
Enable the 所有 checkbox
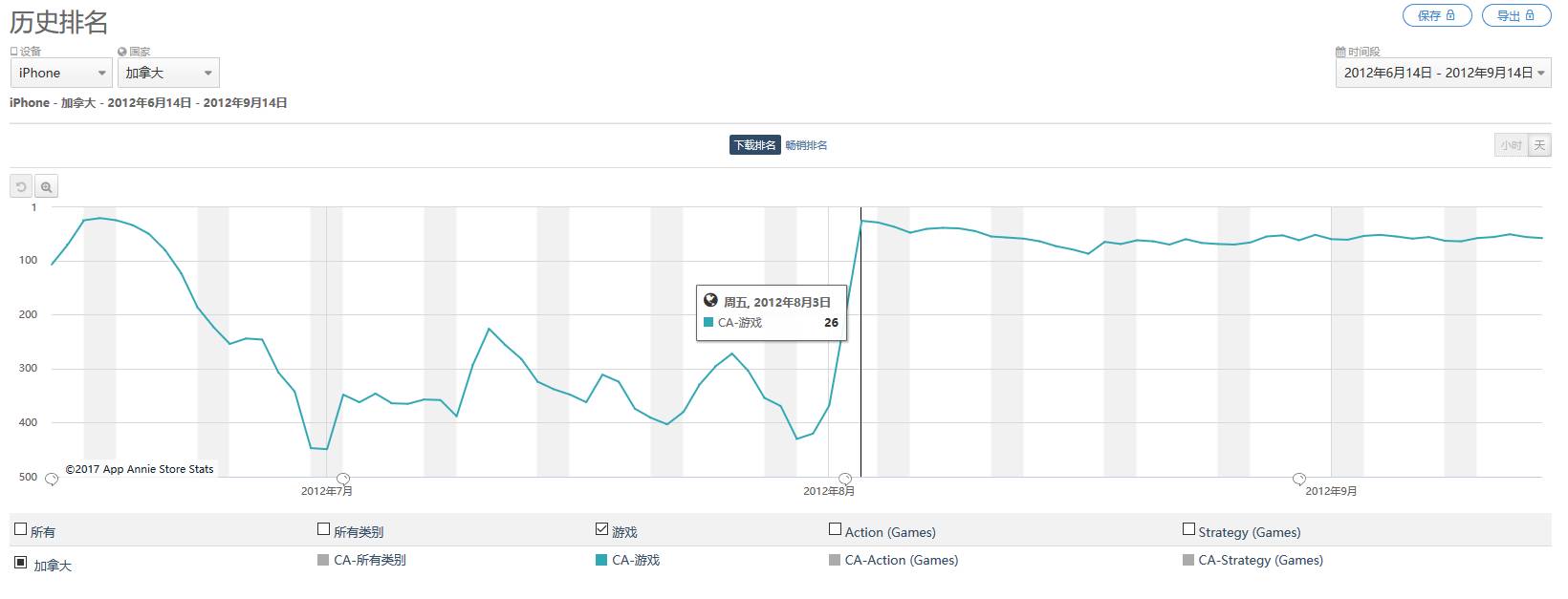tap(21, 529)
